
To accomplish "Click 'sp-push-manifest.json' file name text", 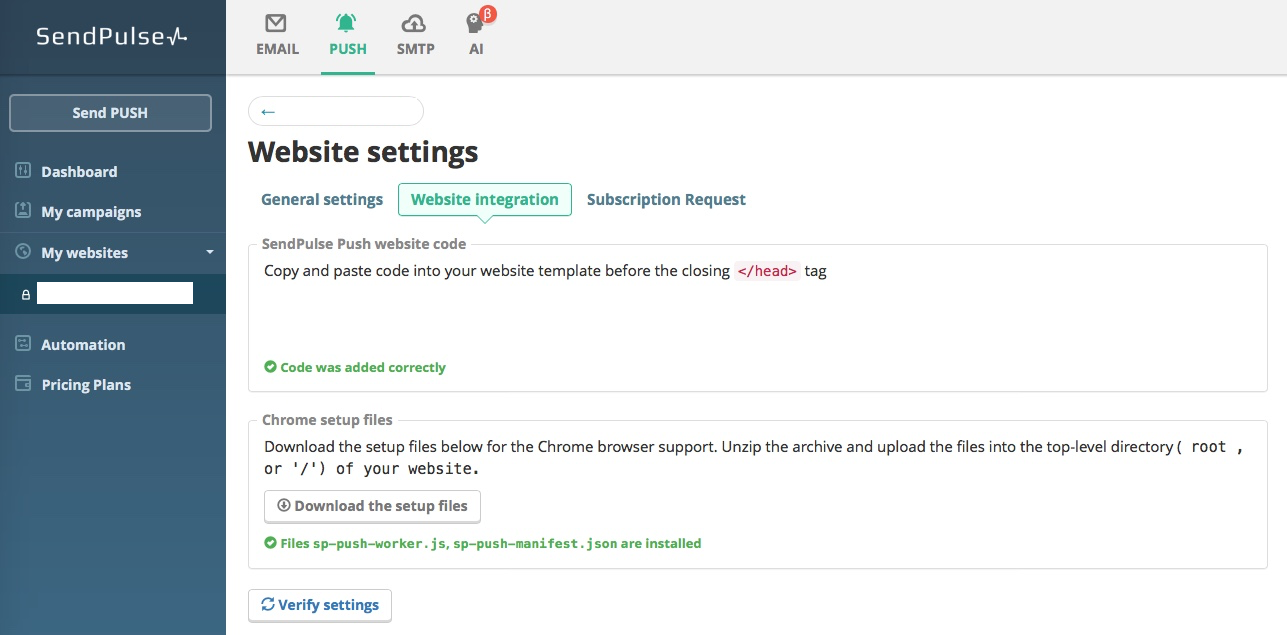I will pos(535,544).
